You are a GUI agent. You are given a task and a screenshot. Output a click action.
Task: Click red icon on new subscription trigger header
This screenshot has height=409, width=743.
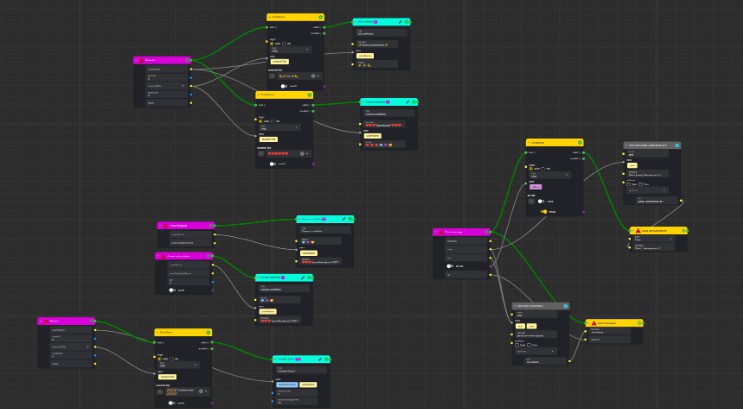[163, 256]
